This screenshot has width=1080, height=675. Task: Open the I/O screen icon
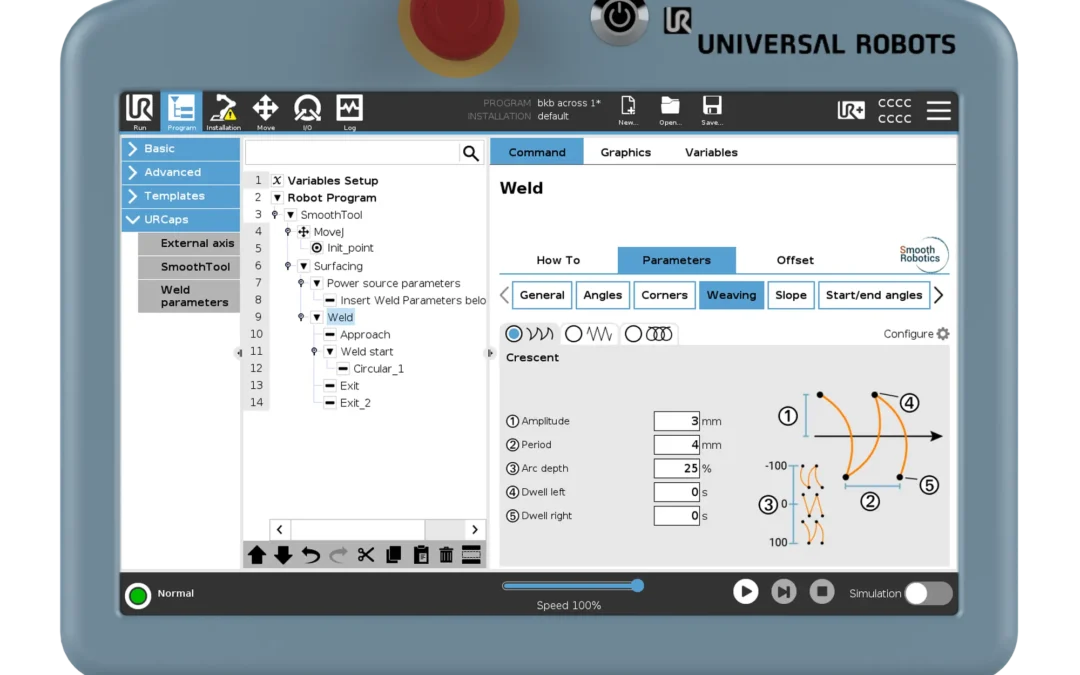click(307, 111)
